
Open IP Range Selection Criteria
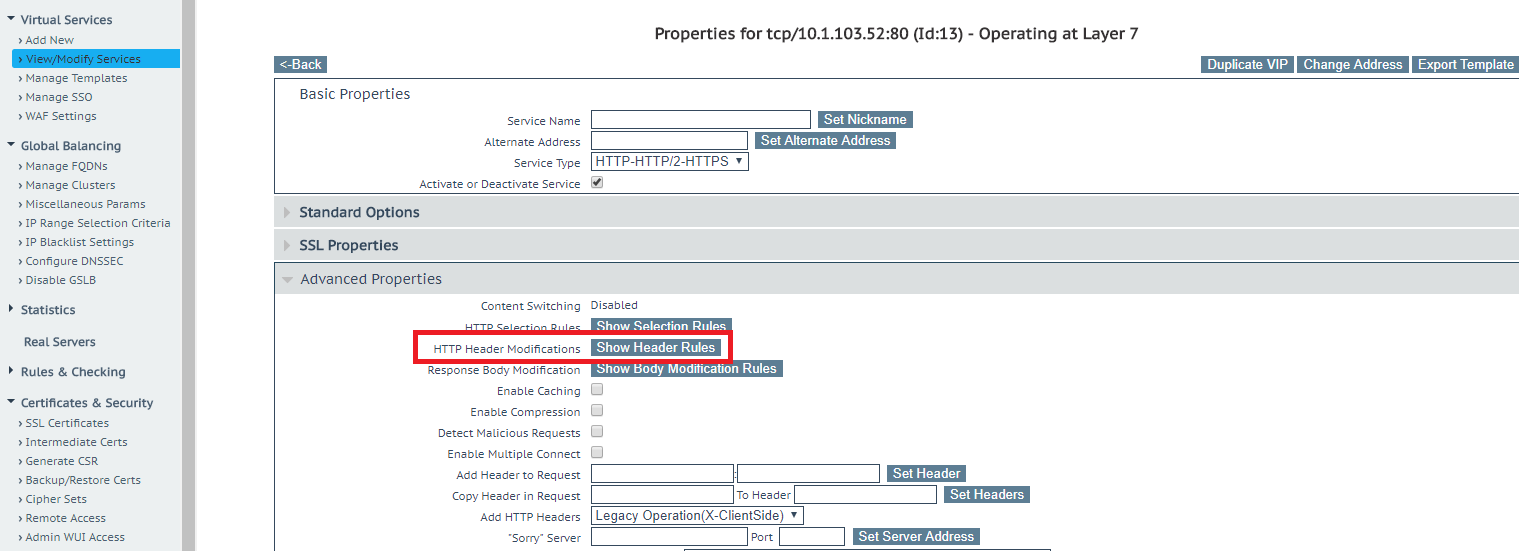tap(97, 223)
